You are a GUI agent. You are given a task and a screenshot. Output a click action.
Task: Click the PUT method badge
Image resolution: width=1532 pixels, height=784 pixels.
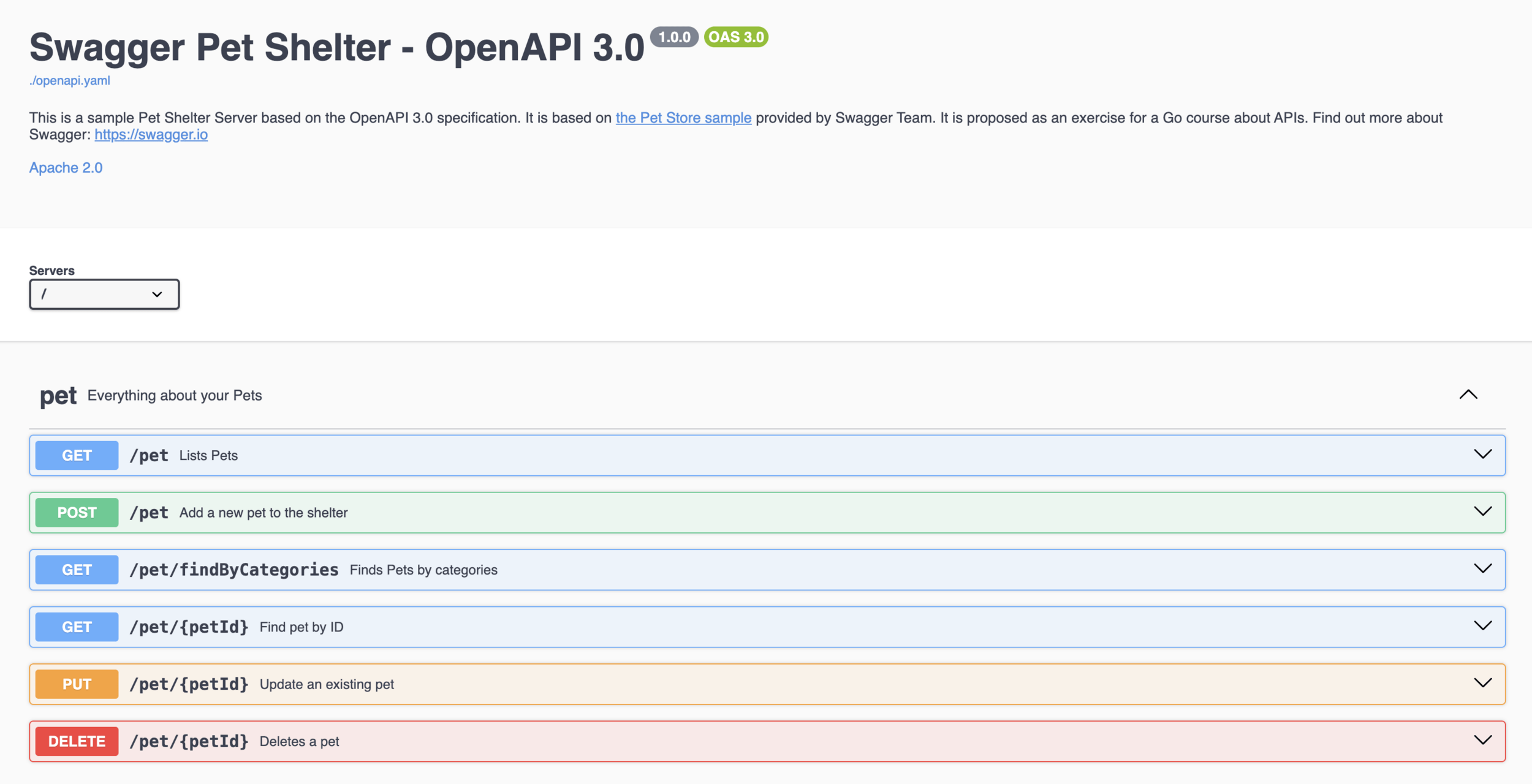tap(77, 684)
